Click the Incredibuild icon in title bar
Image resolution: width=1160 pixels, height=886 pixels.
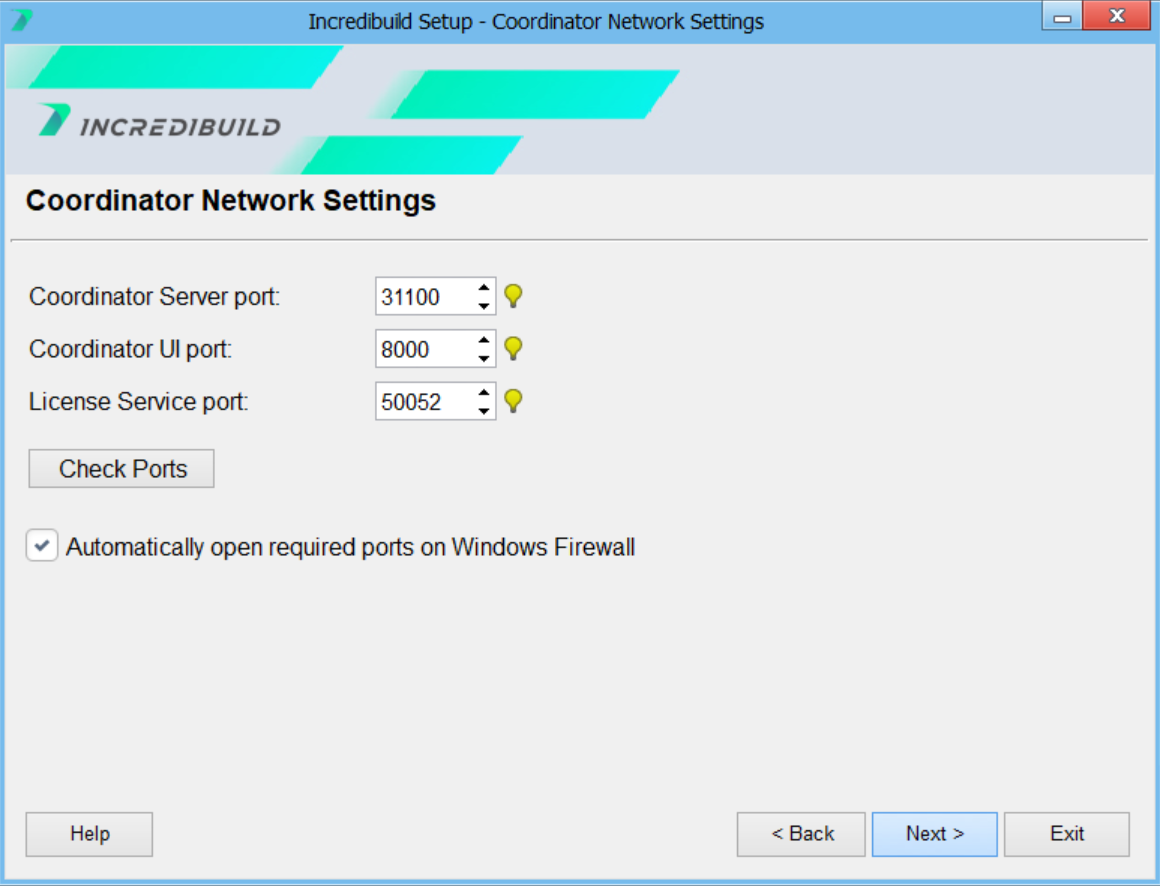[x=22, y=20]
